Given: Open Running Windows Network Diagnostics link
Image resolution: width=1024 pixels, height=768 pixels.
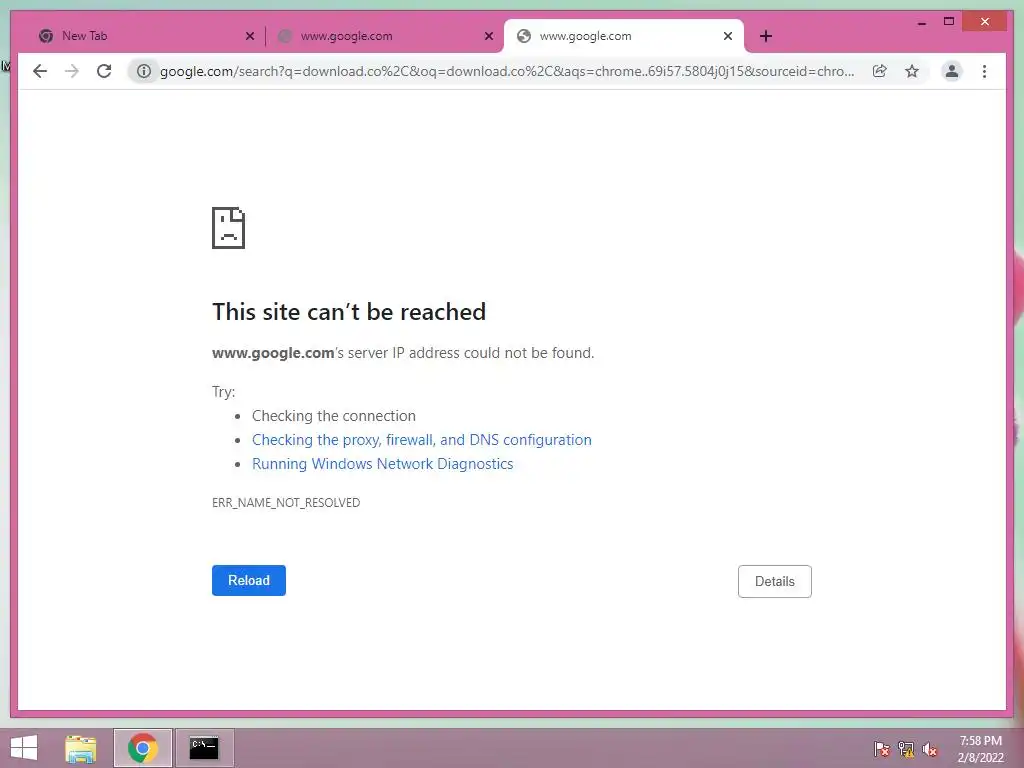Looking at the screenshot, I should [x=383, y=464].
